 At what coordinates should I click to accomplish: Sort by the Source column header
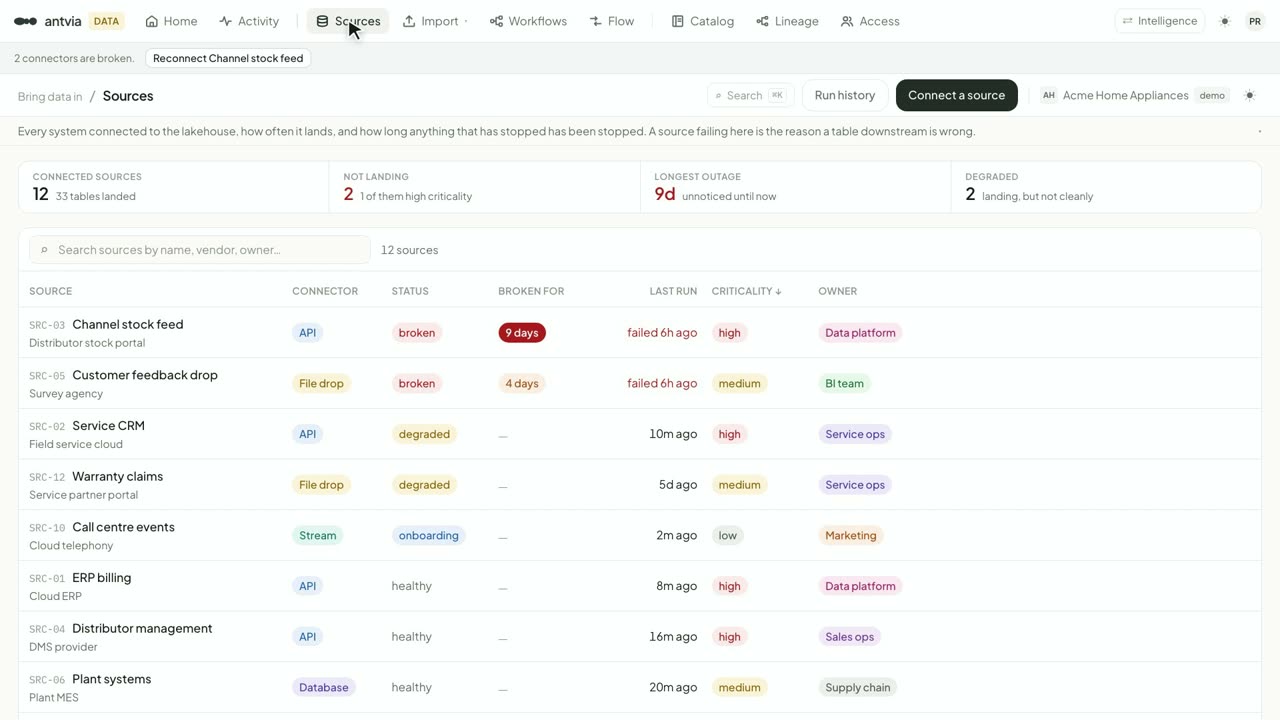tap(51, 291)
